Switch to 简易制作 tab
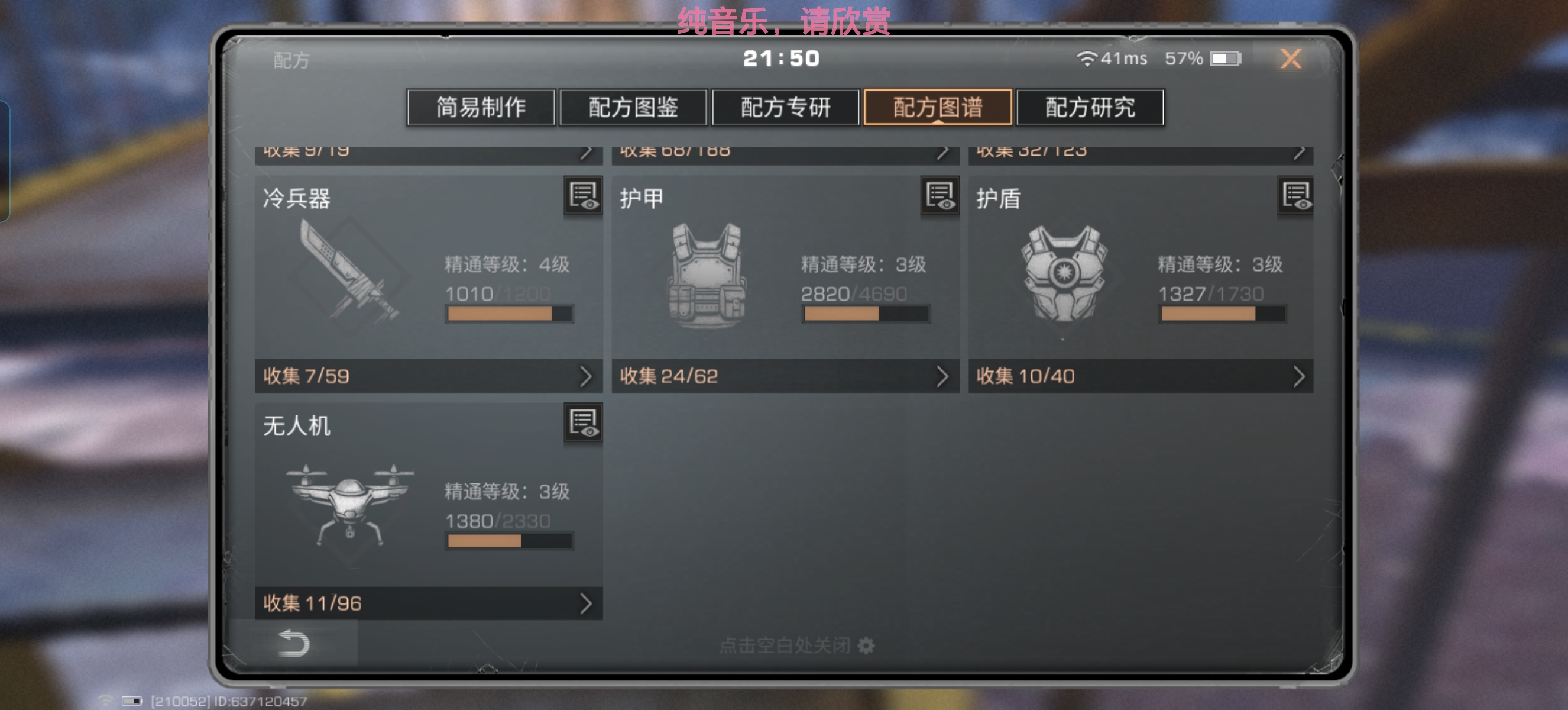The image size is (1568, 710). (x=481, y=108)
